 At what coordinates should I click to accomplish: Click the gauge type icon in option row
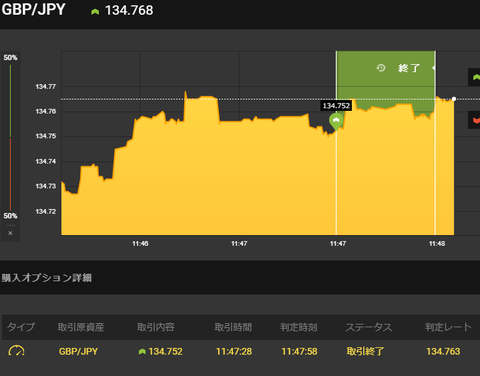[16, 351]
